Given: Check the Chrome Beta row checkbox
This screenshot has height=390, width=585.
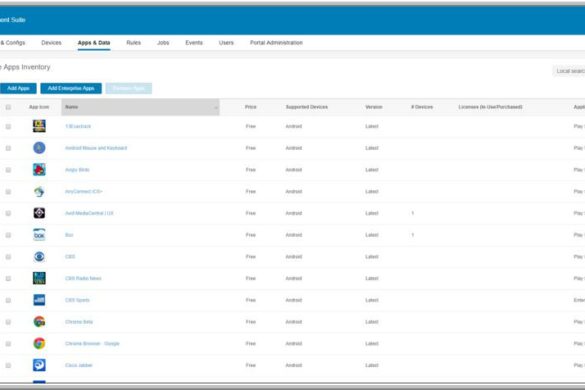Looking at the screenshot, I should pyautogui.click(x=8, y=322).
